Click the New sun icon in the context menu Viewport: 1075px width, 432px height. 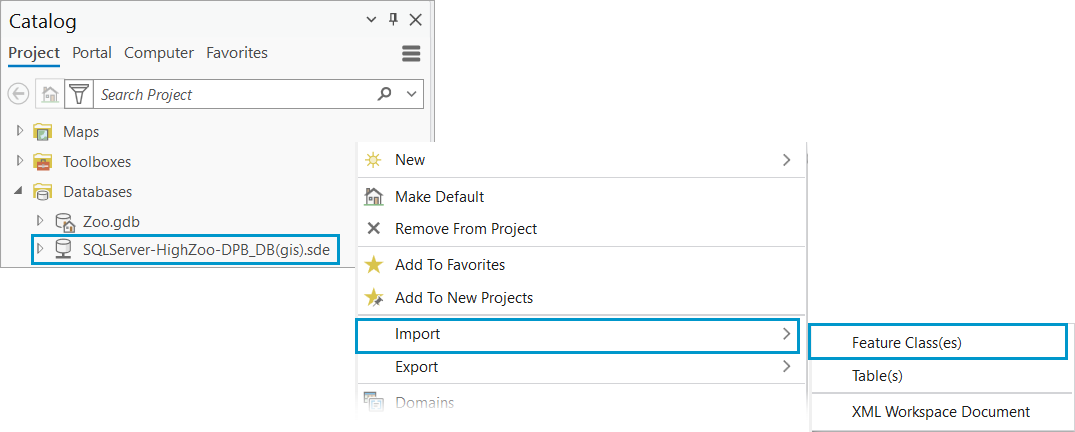(373, 160)
